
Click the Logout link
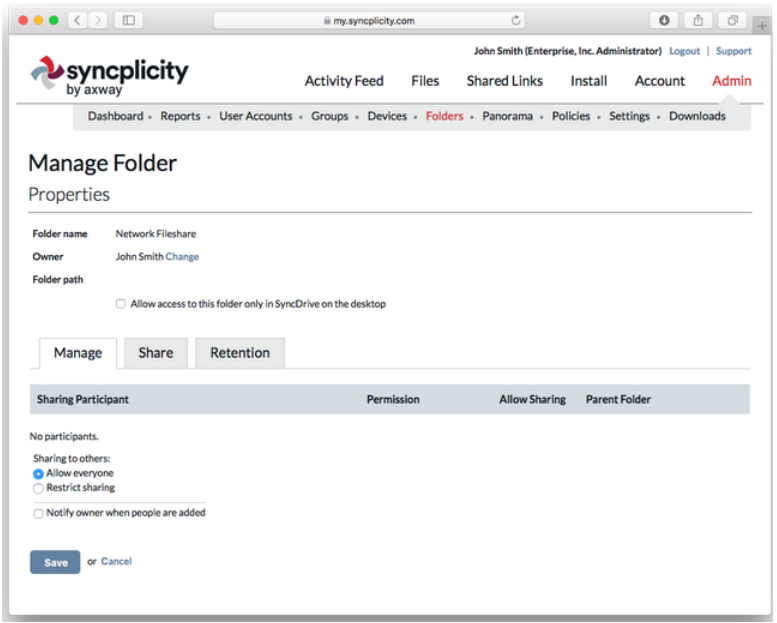[684, 51]
